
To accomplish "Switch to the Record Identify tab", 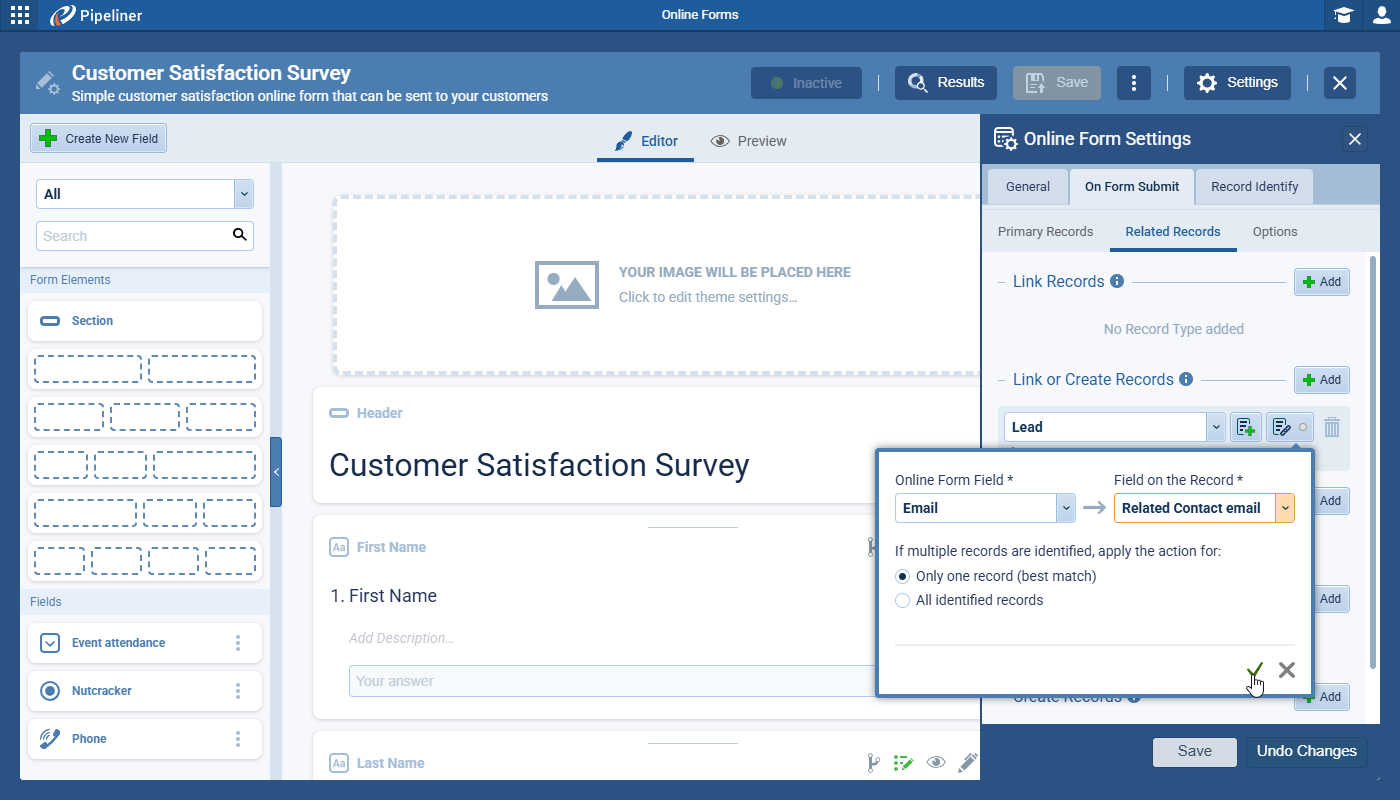I will coord(1254,186).
